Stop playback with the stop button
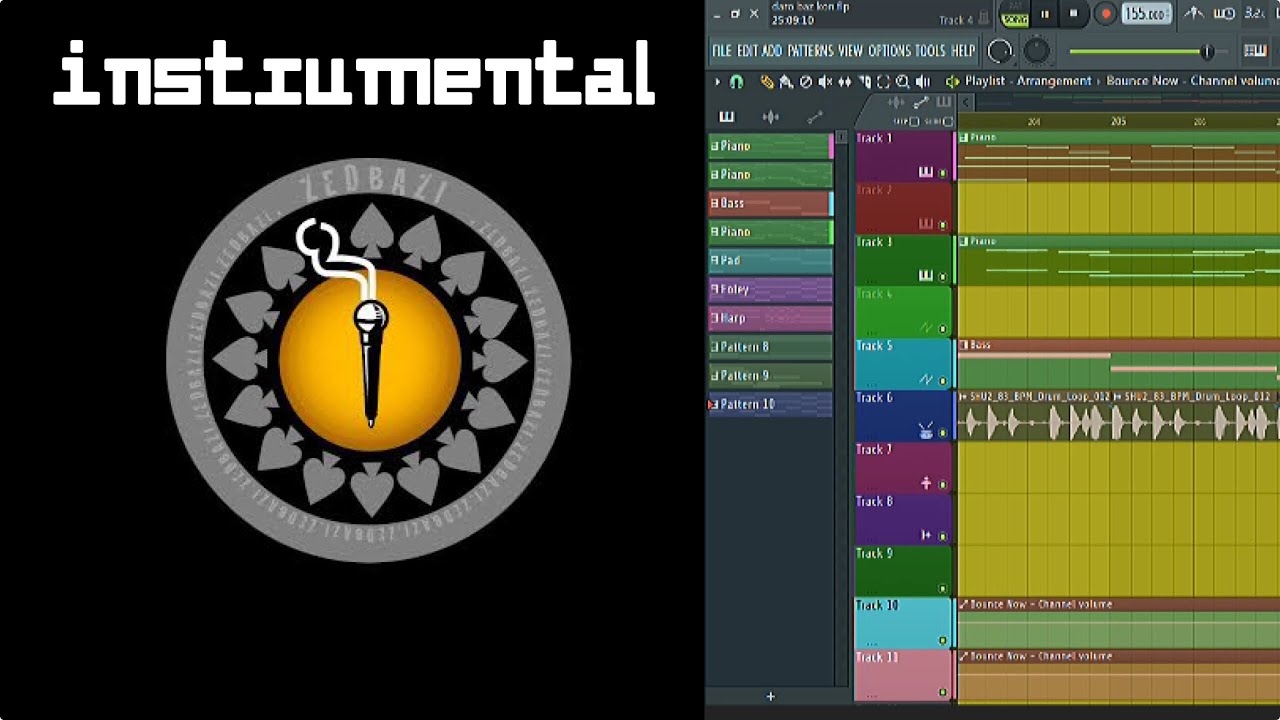Screen dimensions: 1280x720 tap(1074, 14)
